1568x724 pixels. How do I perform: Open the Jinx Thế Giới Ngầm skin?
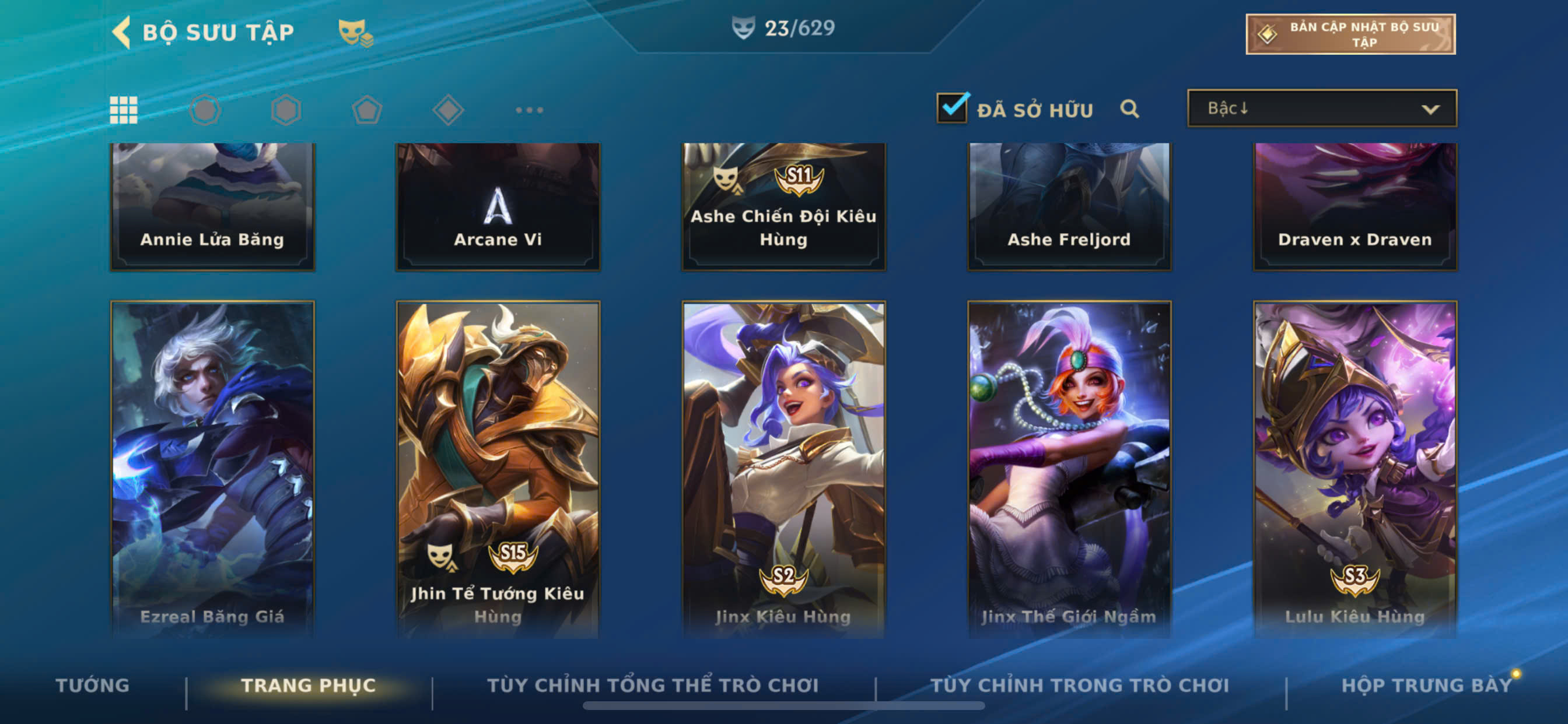pyautogui.click(x=1069, y=469)
